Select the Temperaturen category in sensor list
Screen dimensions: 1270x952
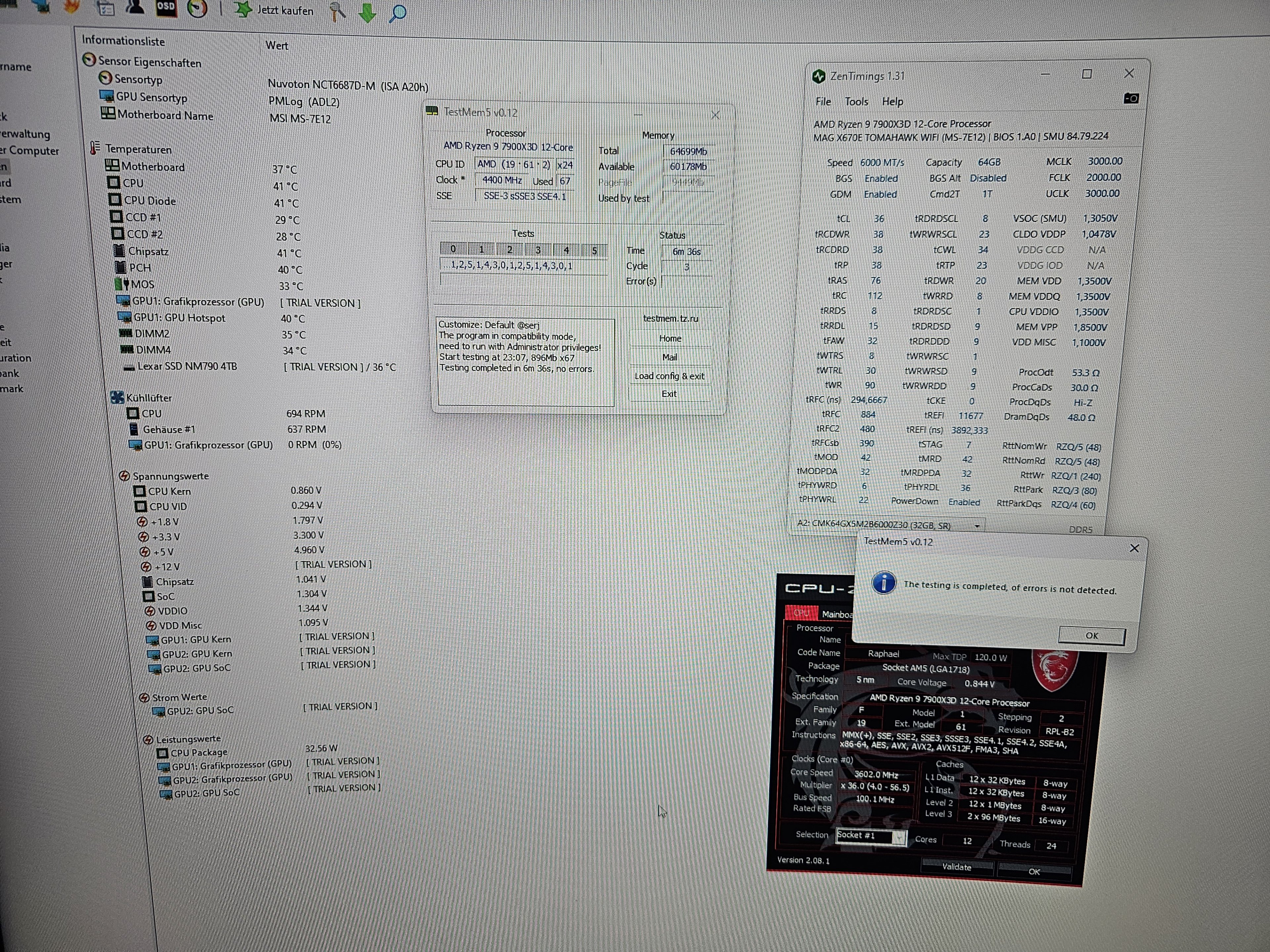(138, 149)
